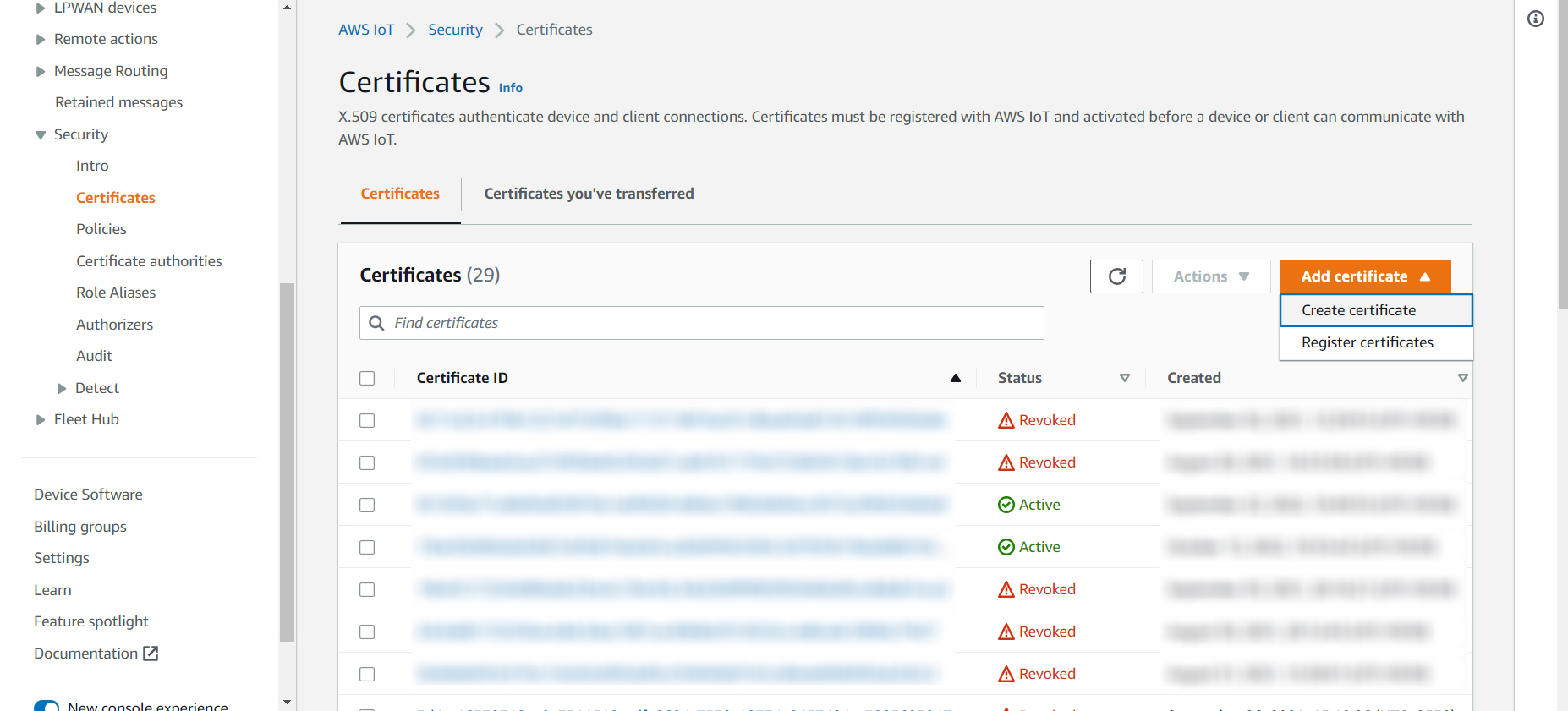This screenshot has width=1568, height=711.
Task: Open the Actions dropdown
Action: [1210, 276]
